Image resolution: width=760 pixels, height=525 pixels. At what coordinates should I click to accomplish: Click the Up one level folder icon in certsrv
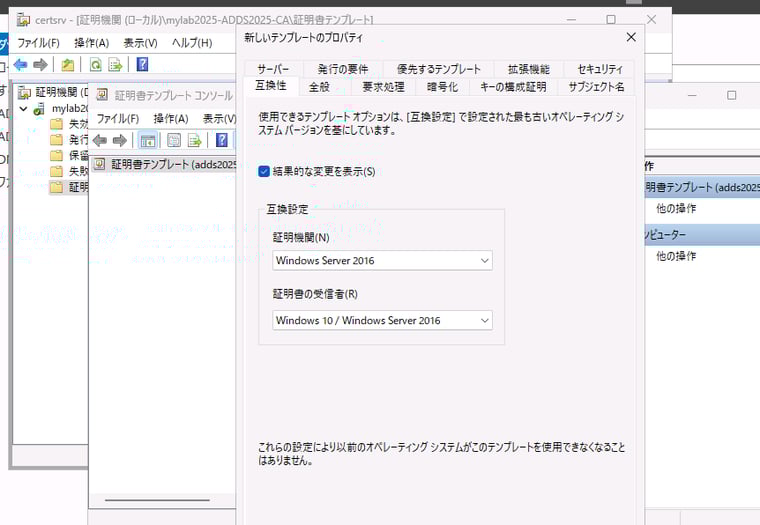67,64
